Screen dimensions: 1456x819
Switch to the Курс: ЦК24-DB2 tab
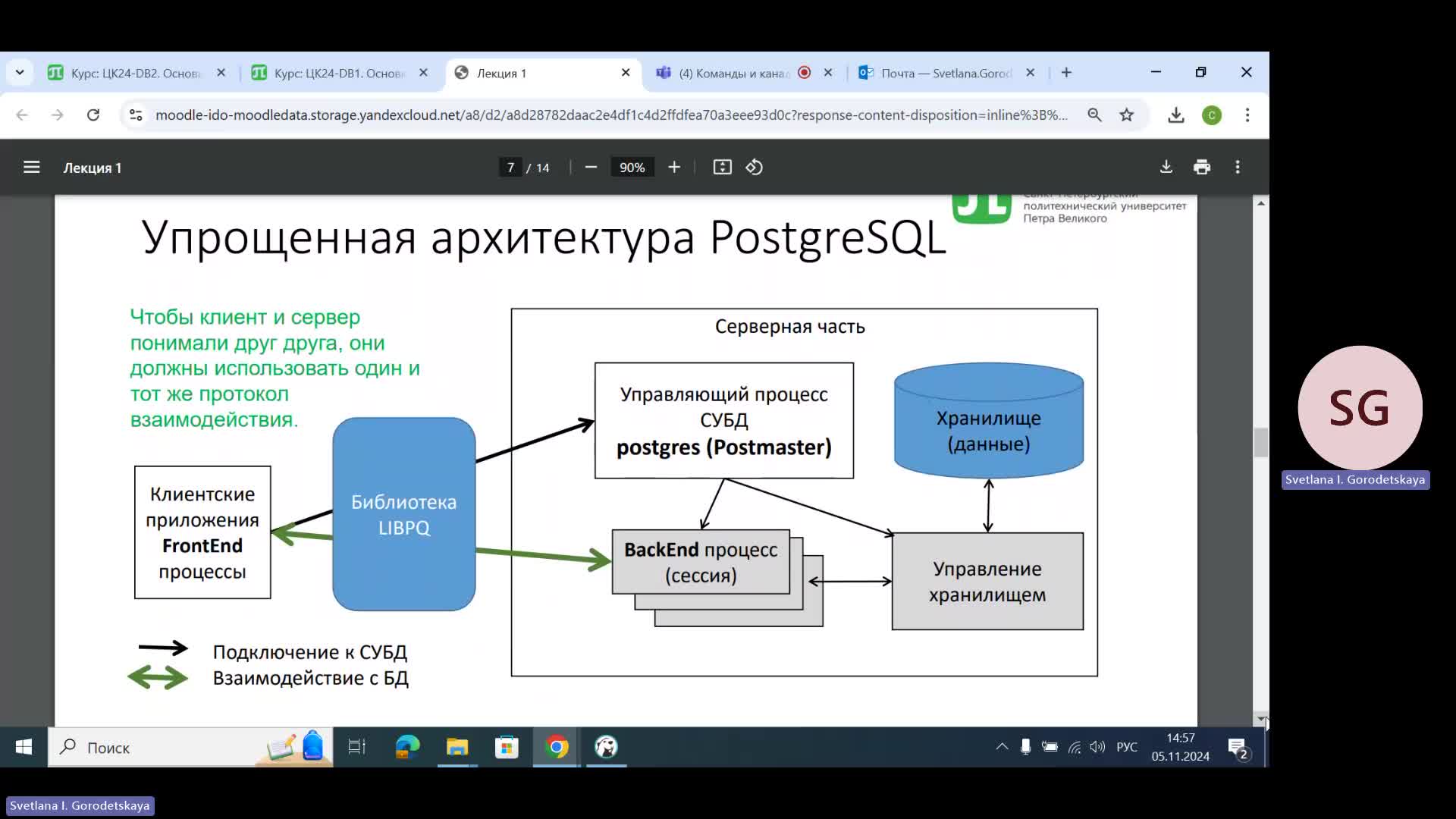tap(137, 73)
